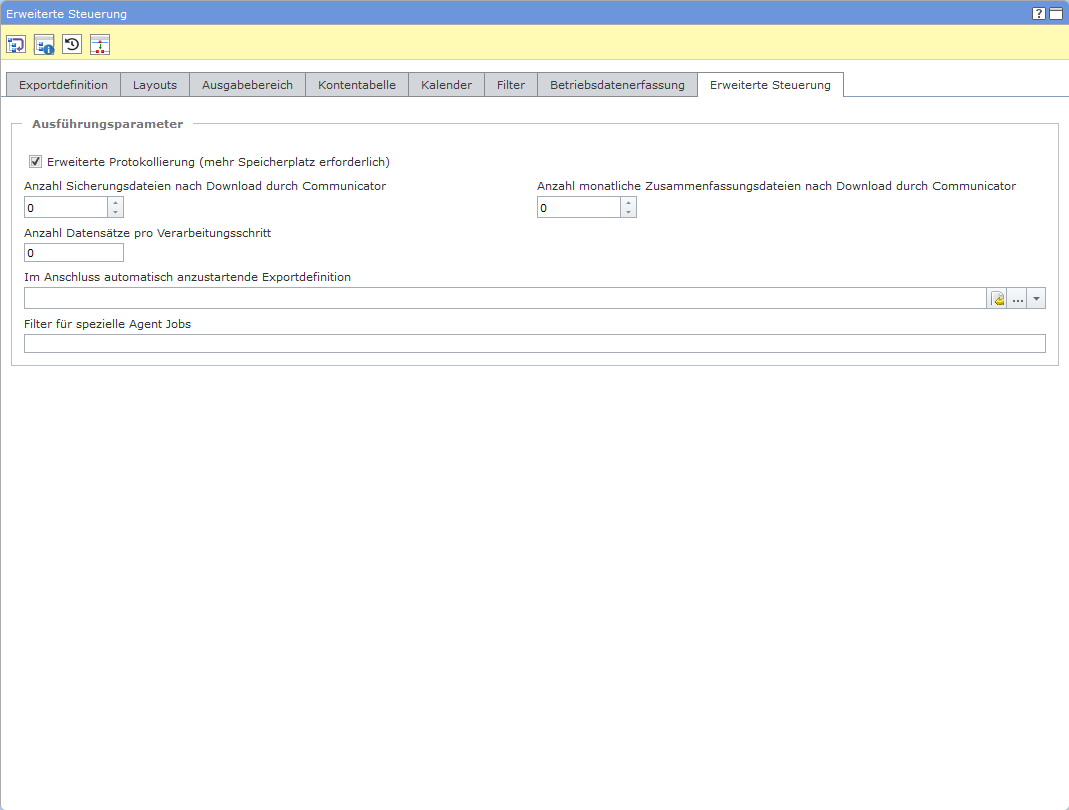The height and width of the screenshot is (810, 1069).
Task: Increase monatliche Zusammenfassungsdateien spinner value
Action: pos(628,202)
